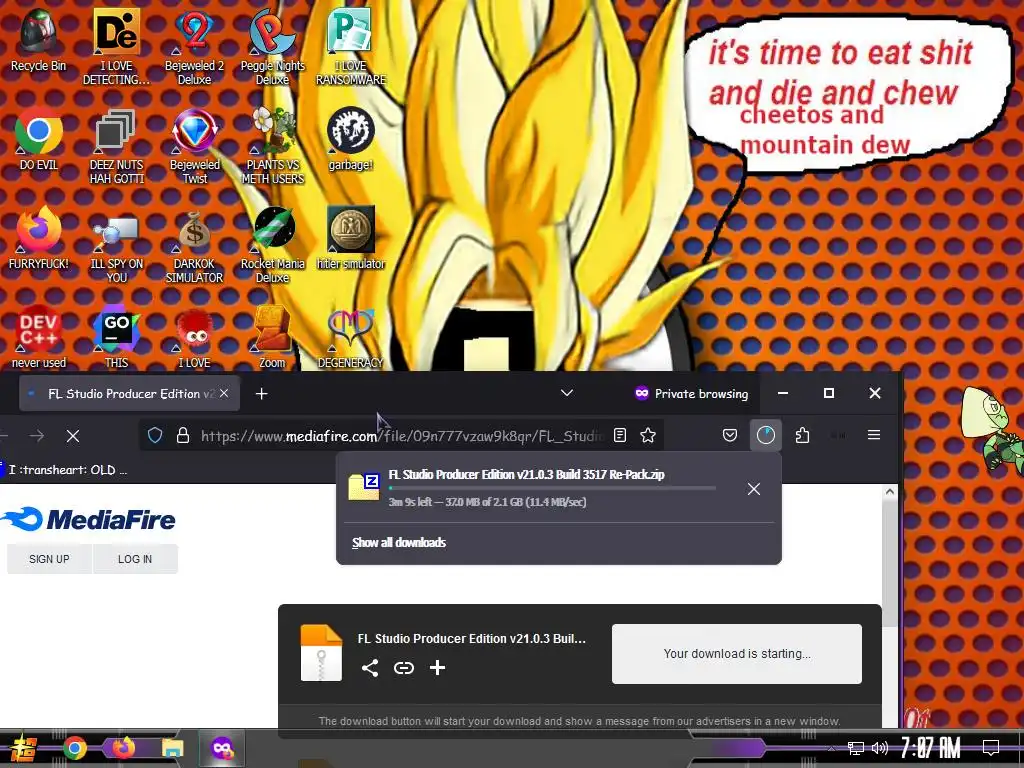
Task: Open the Chrome 'DO EVIL' desktop icon
Action: (39, 138)
